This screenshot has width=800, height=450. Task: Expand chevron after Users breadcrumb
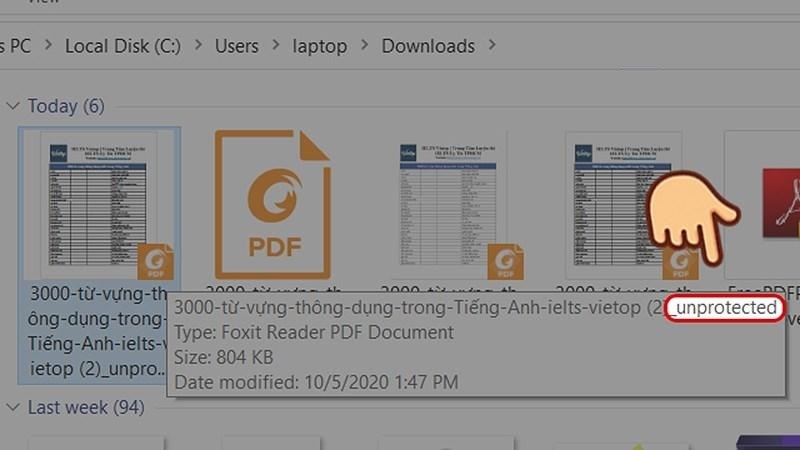(x=276, y=45)
